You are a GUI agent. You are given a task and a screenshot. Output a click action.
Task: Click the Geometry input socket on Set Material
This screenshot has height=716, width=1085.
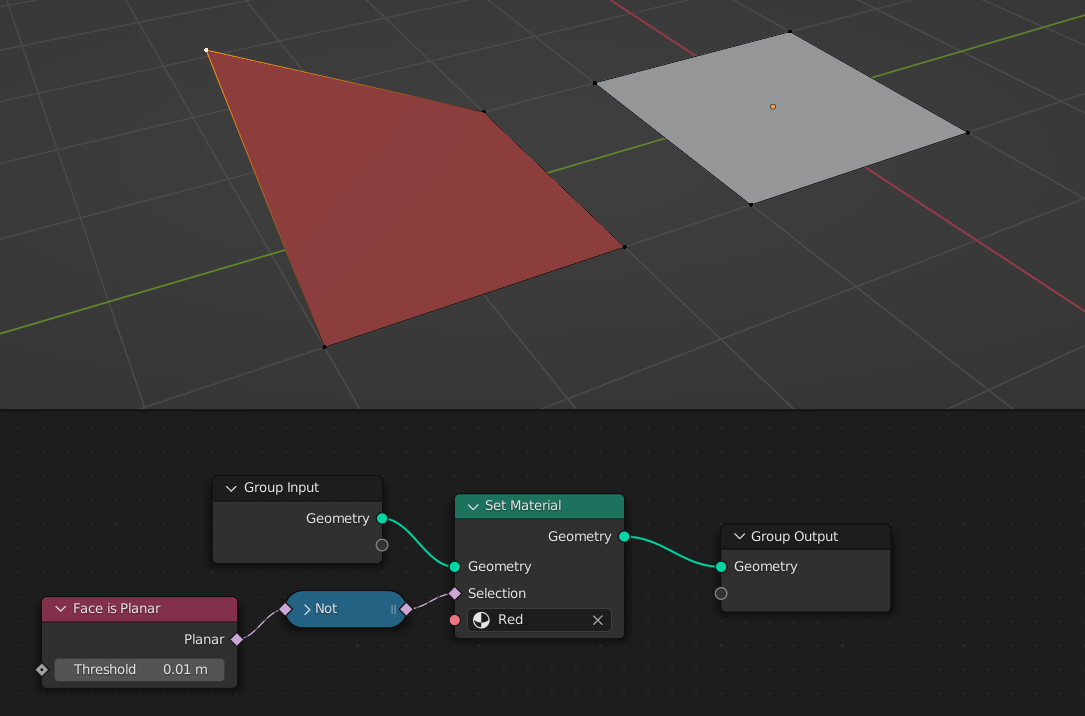point(456,566)
